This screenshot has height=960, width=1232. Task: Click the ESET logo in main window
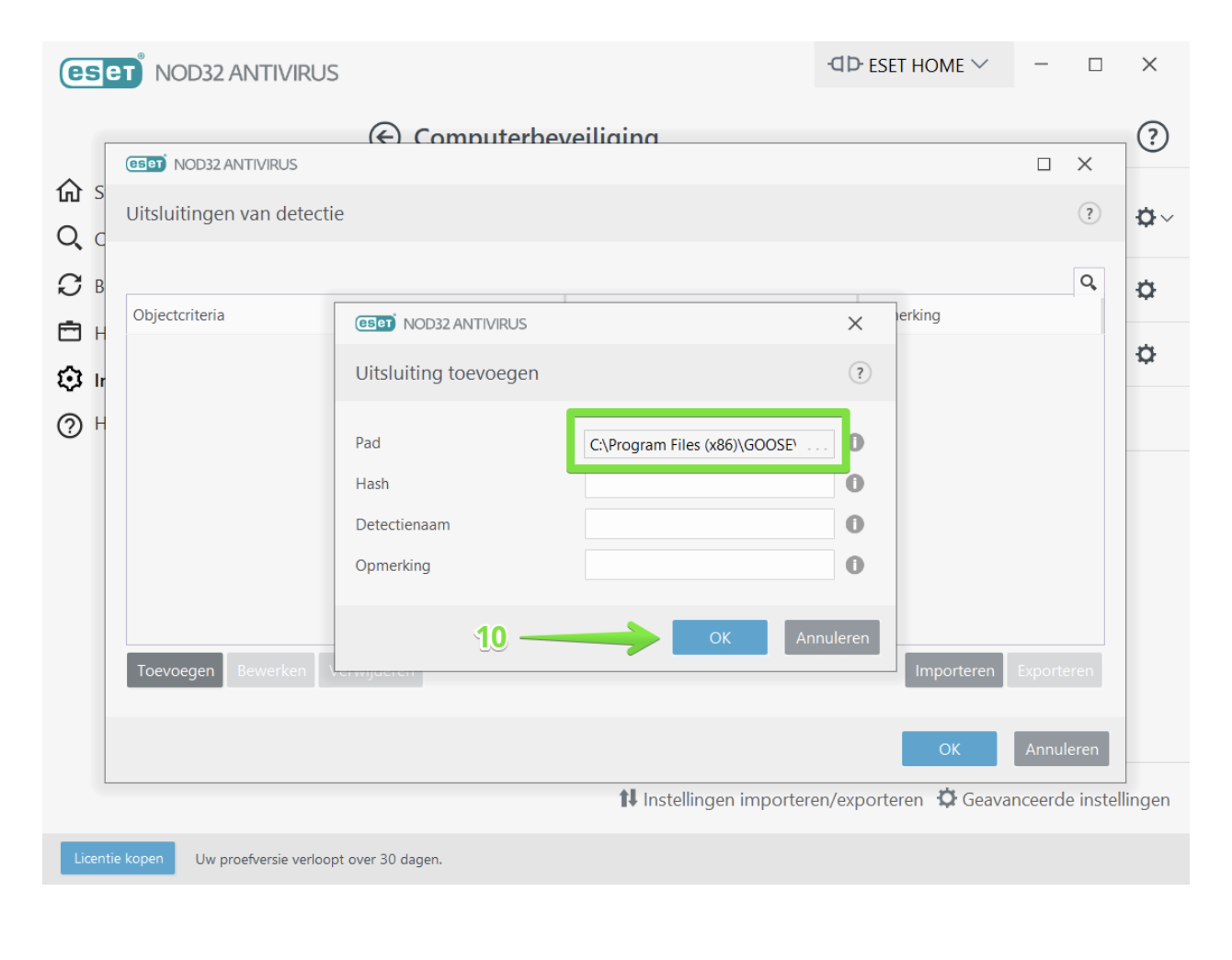point(102,71)
